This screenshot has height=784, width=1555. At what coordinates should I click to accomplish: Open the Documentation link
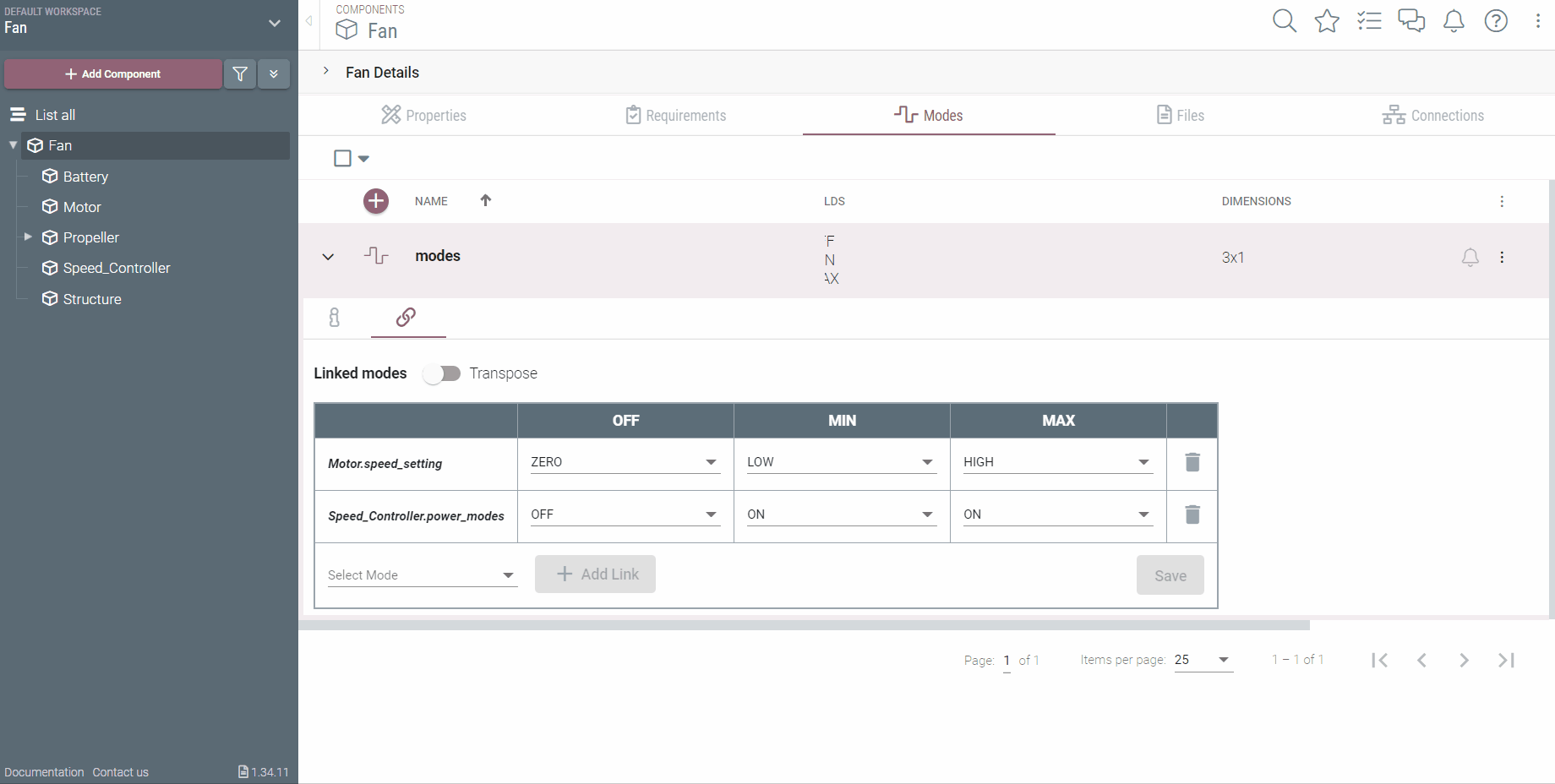[x=44, y=772]
